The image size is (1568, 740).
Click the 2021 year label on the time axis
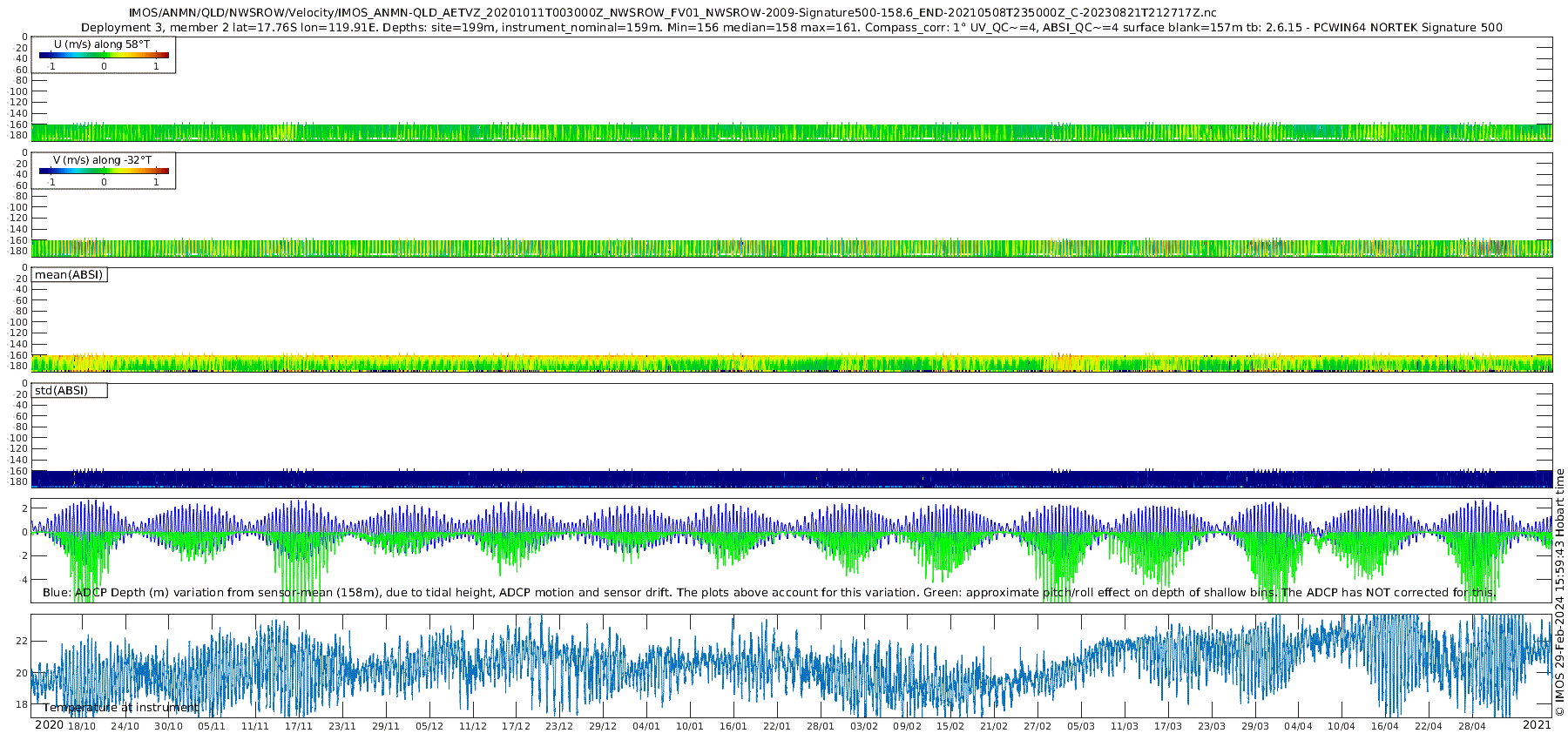click(1537, 725)
